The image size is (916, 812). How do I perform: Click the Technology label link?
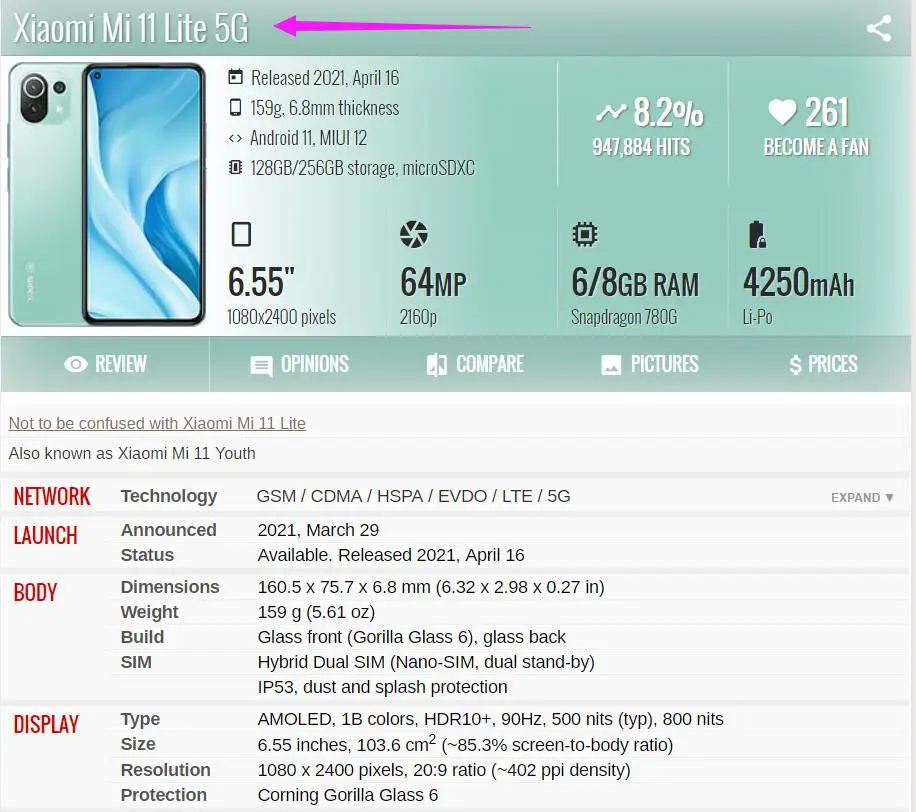pyautogui.click(x=169, y=496)
